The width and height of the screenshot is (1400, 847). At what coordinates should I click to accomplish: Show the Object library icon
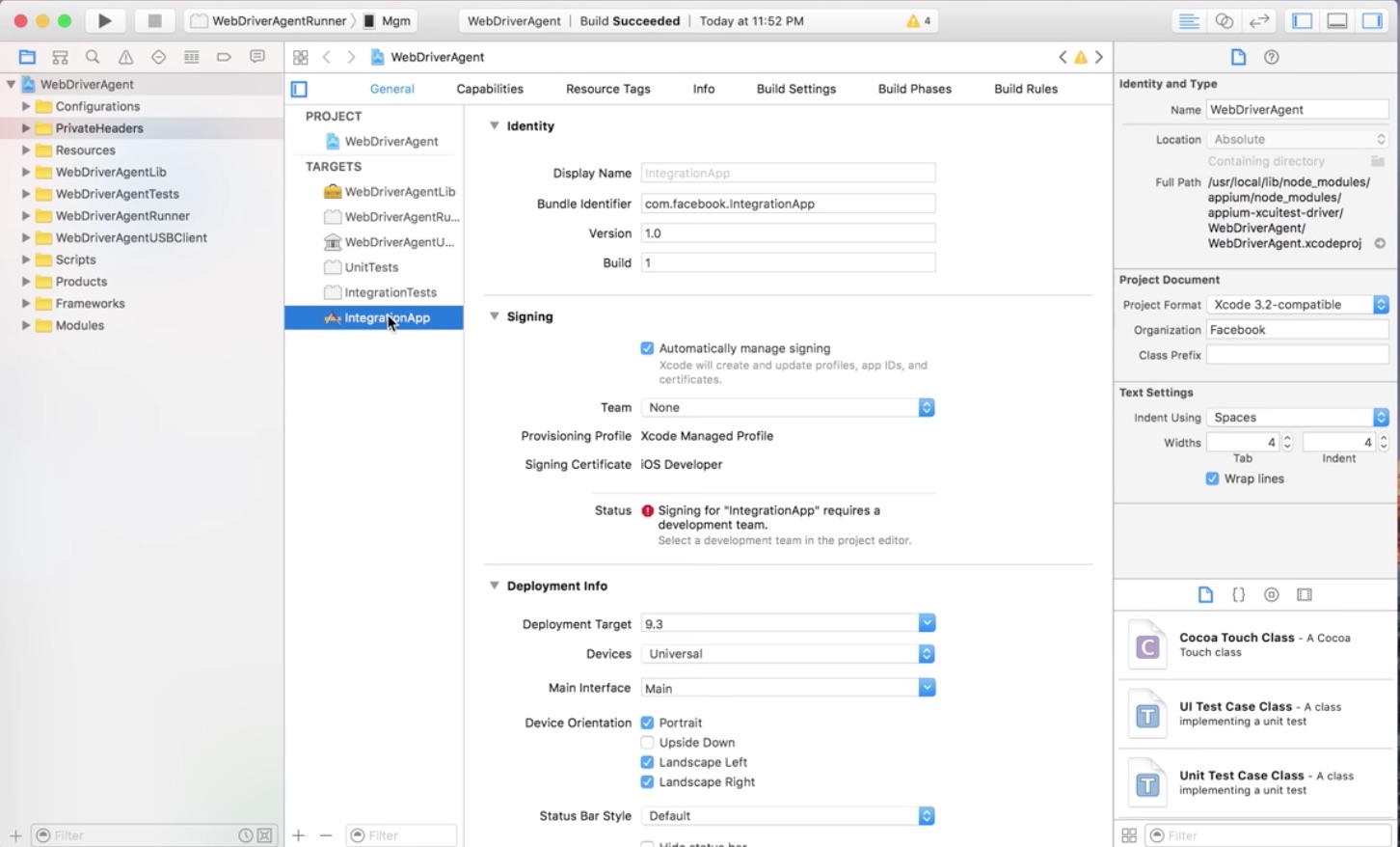(x=1272, y=594)
